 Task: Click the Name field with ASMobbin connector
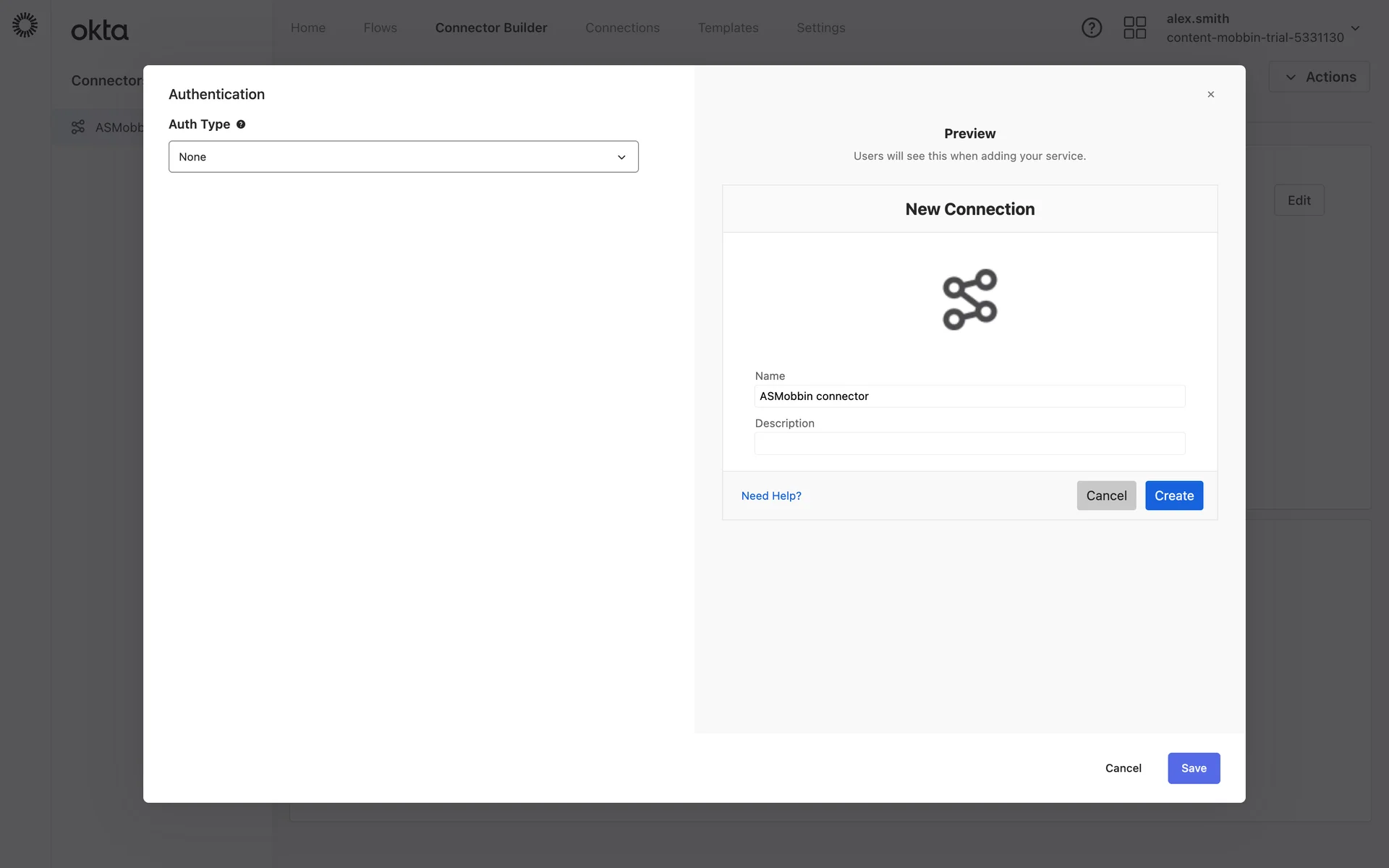(969, 396)
